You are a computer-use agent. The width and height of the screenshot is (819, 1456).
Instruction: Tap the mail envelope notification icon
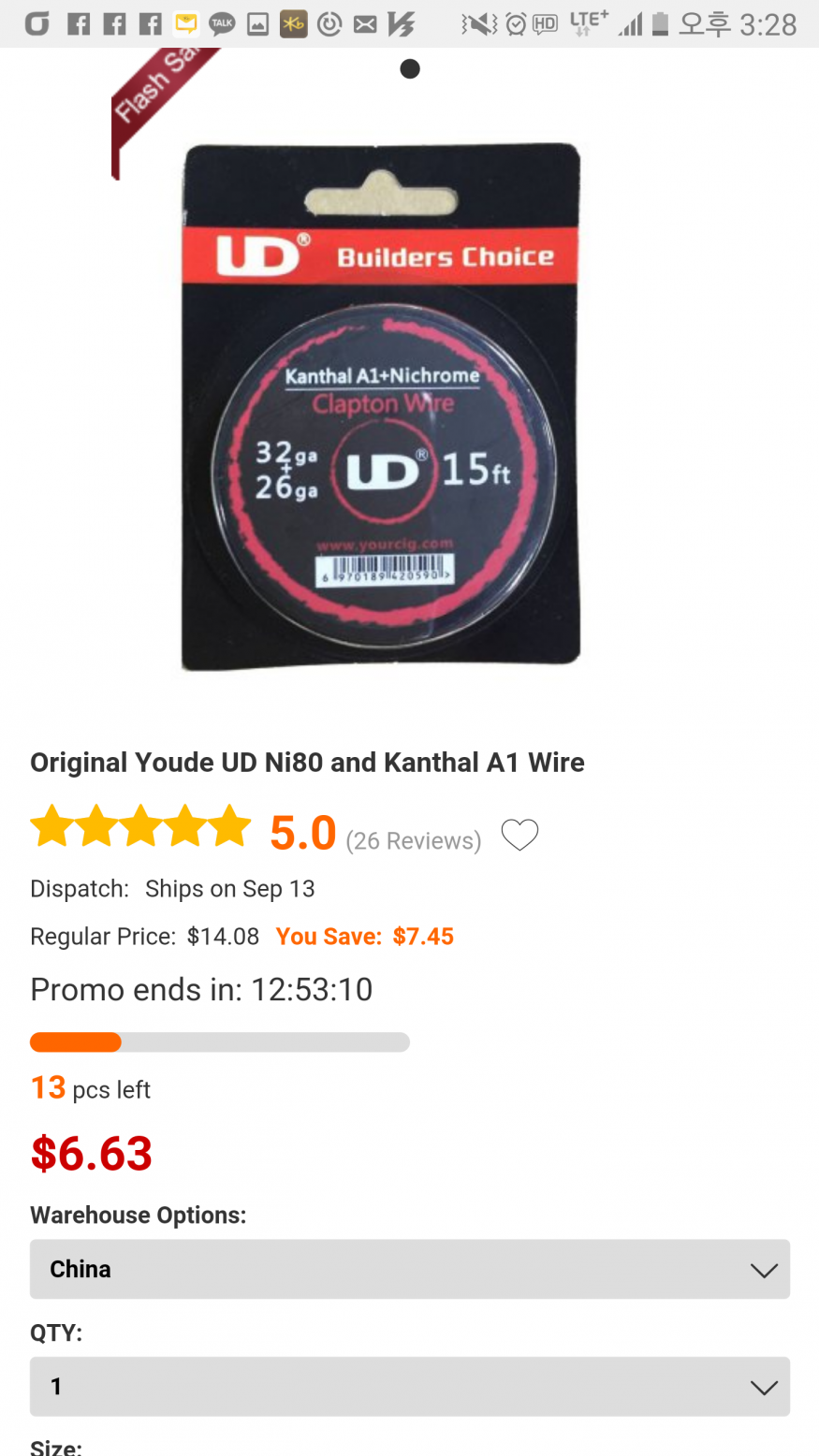[365, 24]
